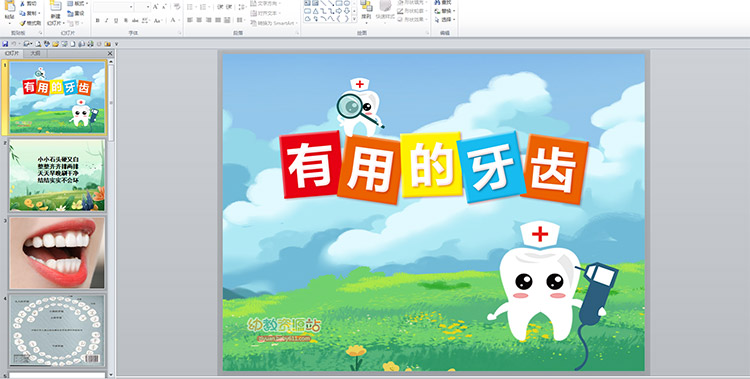Select the triangle shape in shapes gallery
750x379 pixels.
click(316, 11)
